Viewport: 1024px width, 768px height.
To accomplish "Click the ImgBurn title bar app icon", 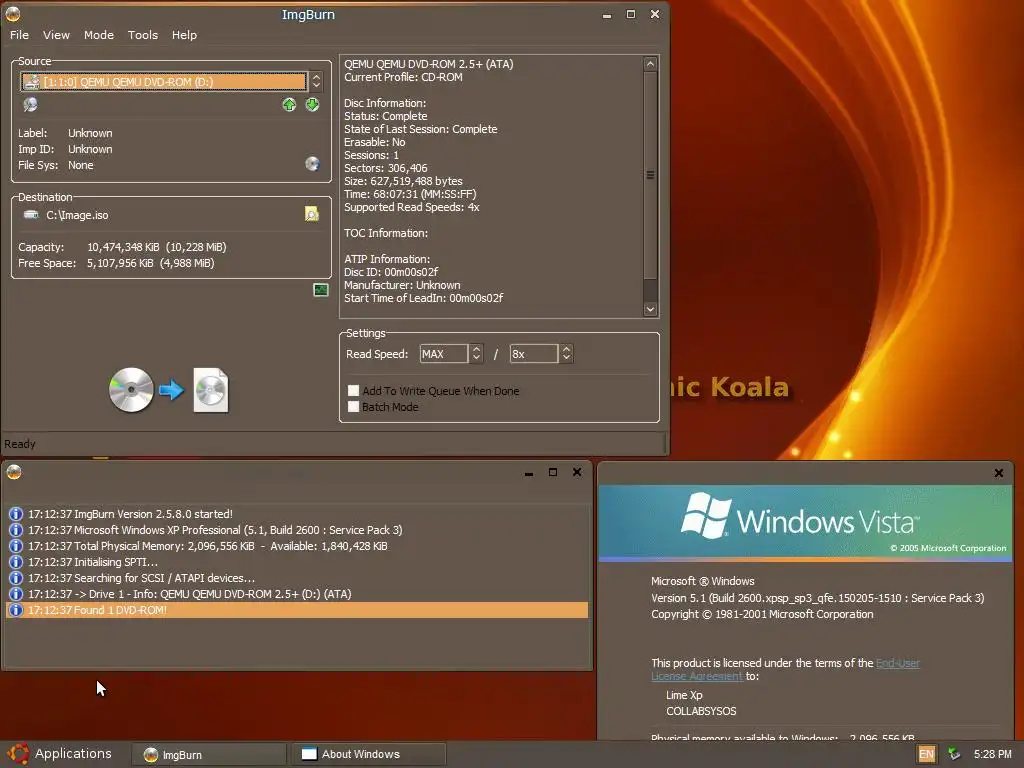I will click(12, 13).
